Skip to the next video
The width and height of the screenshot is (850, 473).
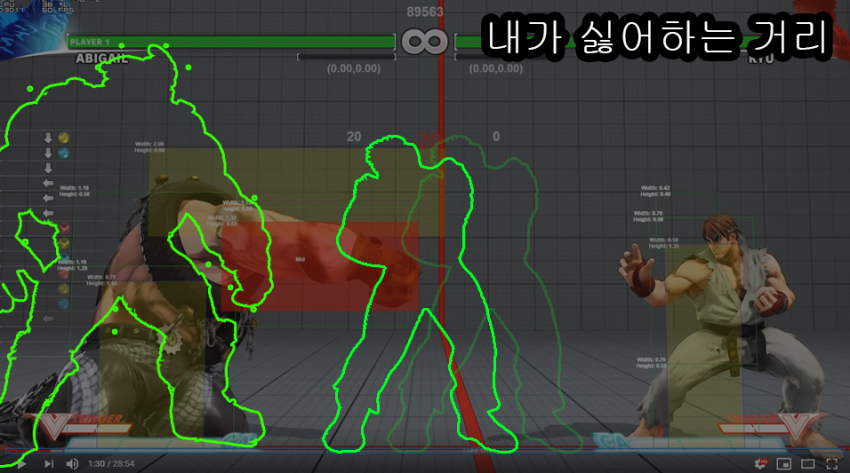[49, 464]
